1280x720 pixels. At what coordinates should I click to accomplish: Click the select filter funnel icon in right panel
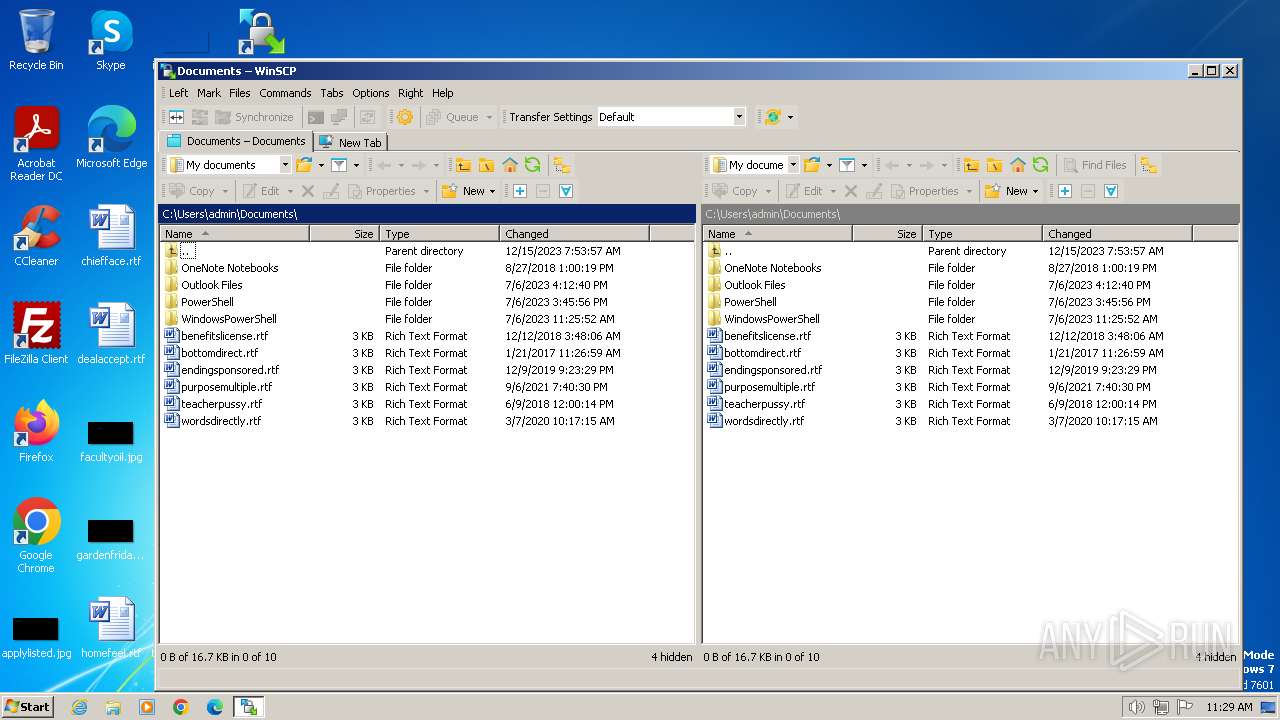pos(1110,191)
